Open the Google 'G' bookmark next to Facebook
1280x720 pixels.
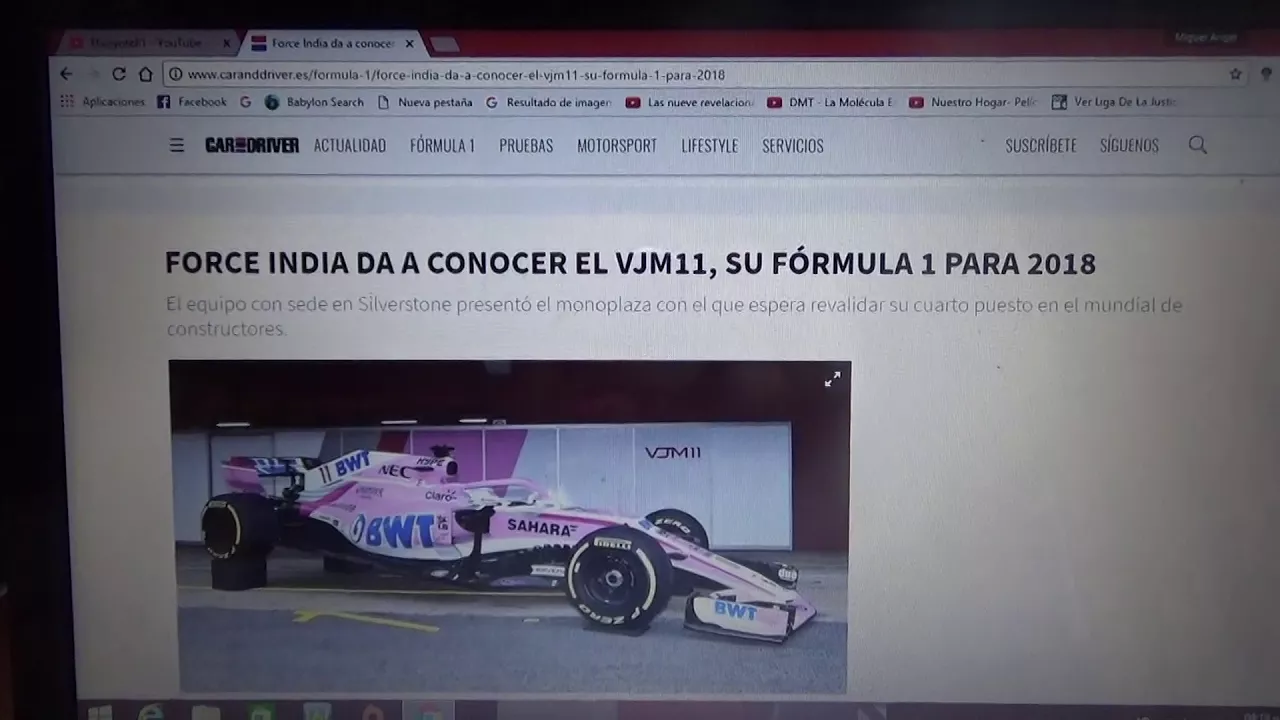click(x=246, y=102)
